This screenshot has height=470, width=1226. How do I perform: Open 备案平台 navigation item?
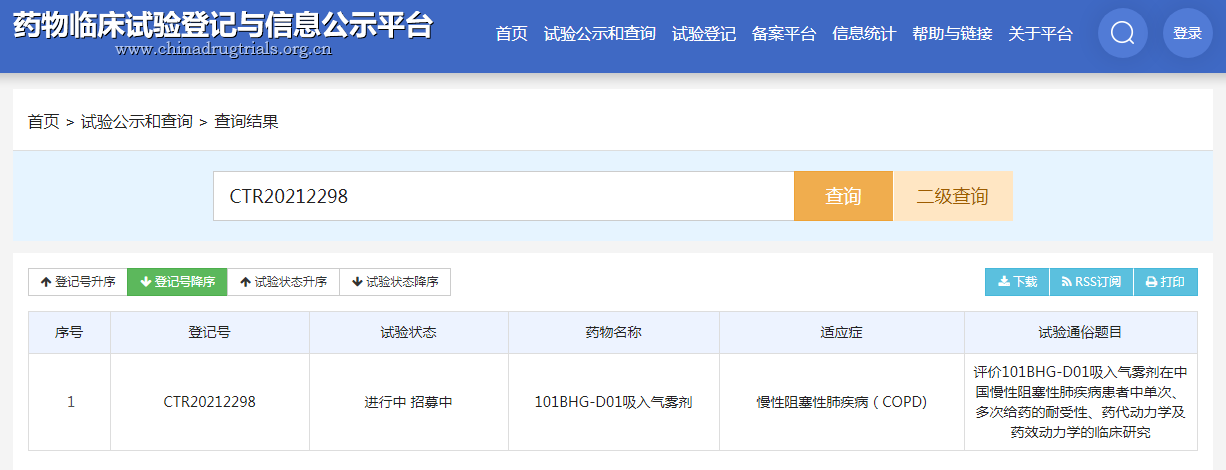784,34
